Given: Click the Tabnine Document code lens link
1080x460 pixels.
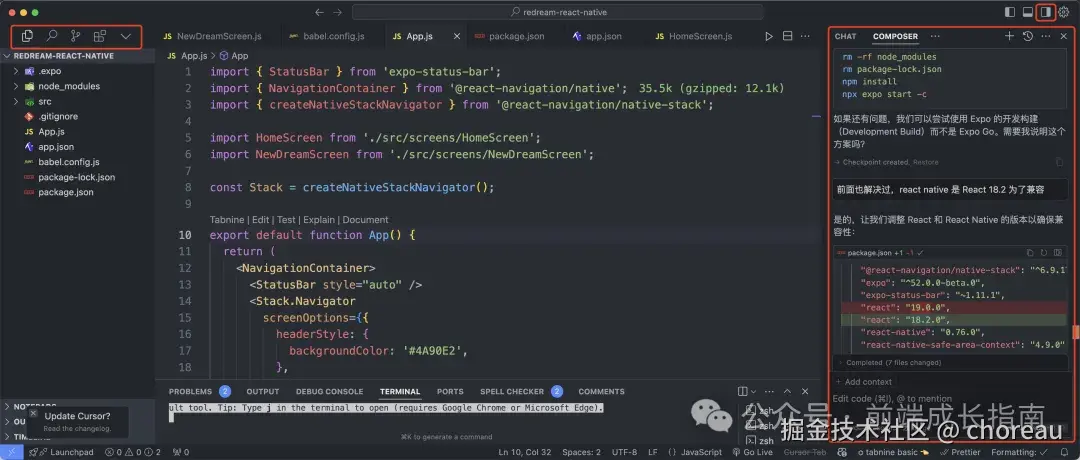Looking at the screenshot, I should (365, 220).
